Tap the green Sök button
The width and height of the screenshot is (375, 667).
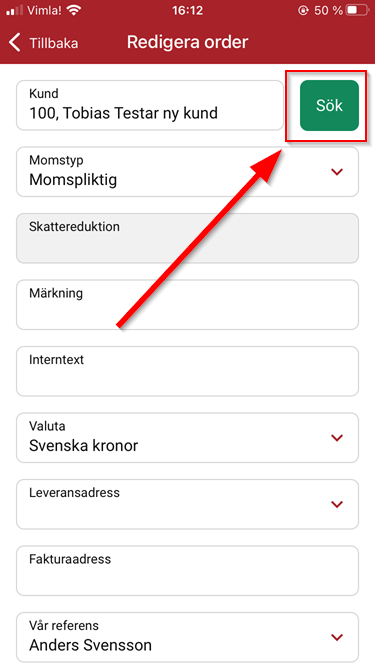[330, 105]
